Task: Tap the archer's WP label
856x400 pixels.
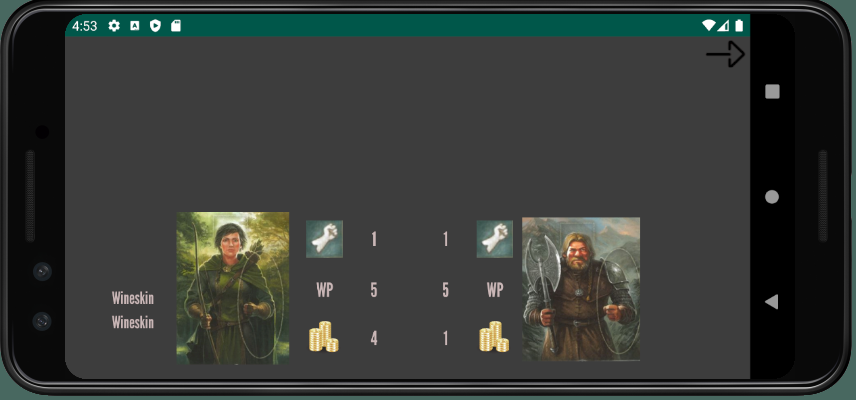Action: pyautogui.click(x=324, y=290)
